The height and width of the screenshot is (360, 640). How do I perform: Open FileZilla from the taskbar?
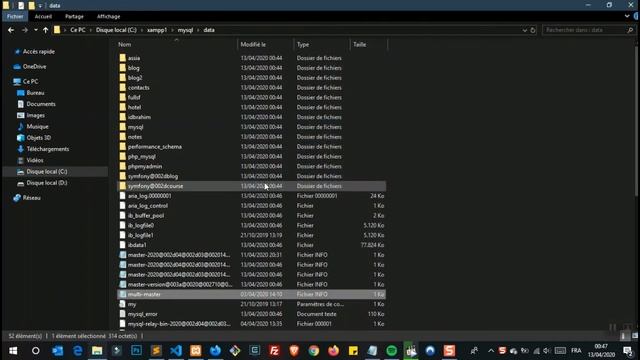tap(274, 351)
